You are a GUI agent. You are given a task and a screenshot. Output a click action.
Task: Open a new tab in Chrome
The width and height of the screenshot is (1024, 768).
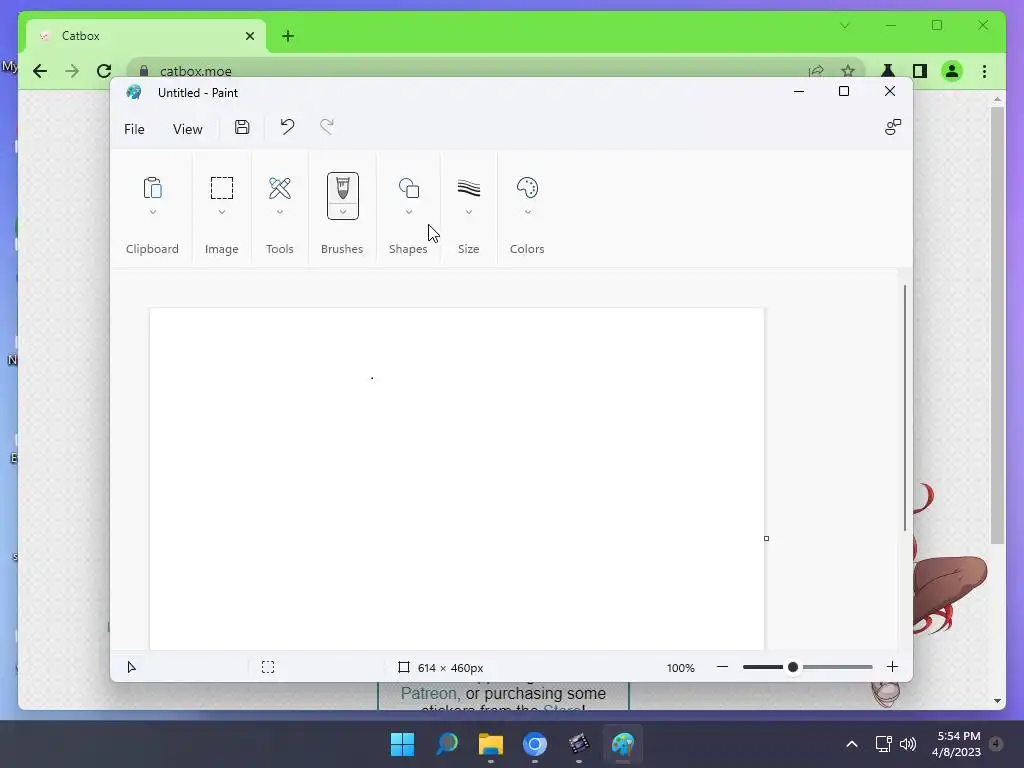coord(288,36)
